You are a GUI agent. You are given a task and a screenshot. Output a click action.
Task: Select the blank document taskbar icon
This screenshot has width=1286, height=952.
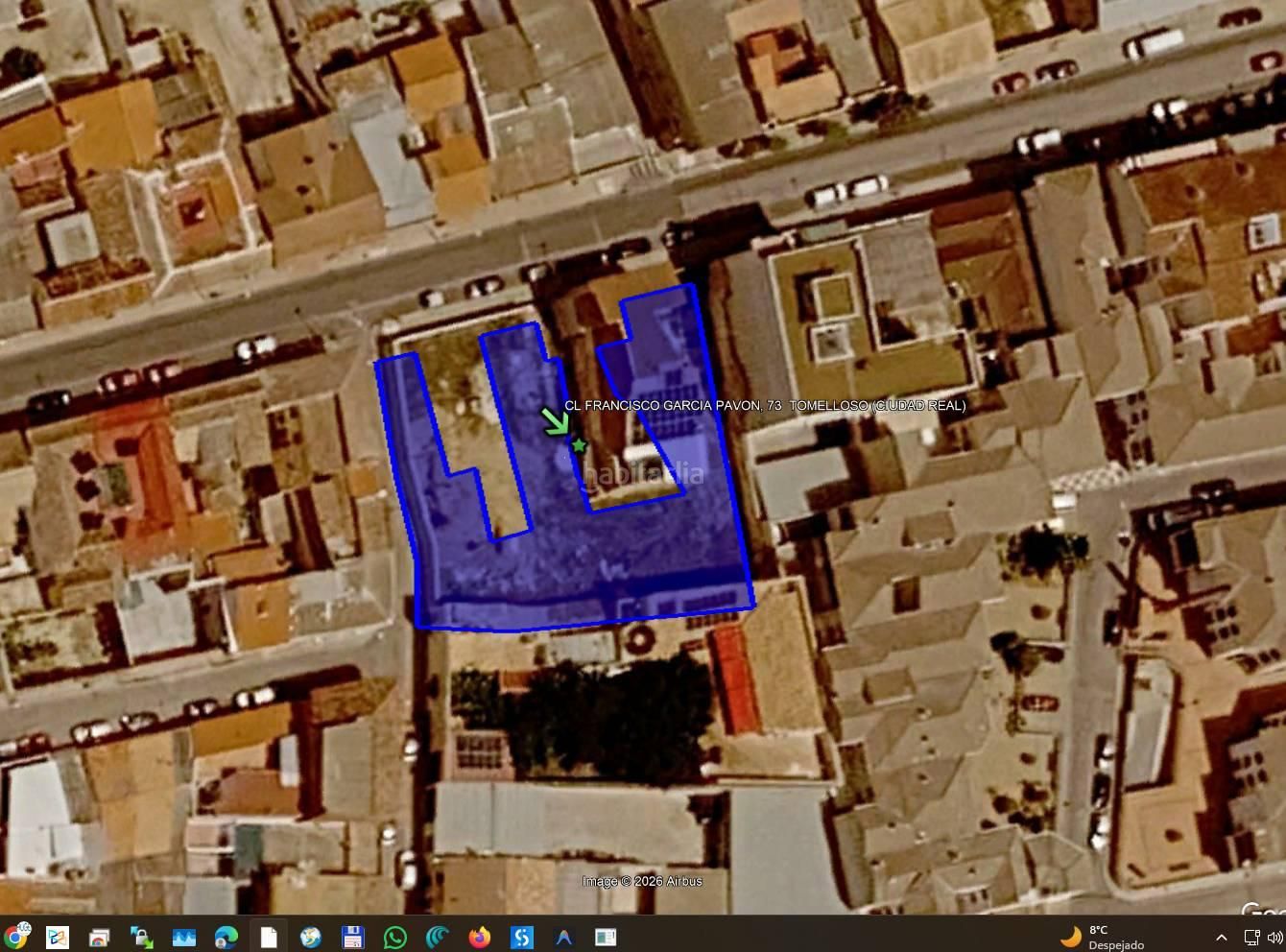269,937
